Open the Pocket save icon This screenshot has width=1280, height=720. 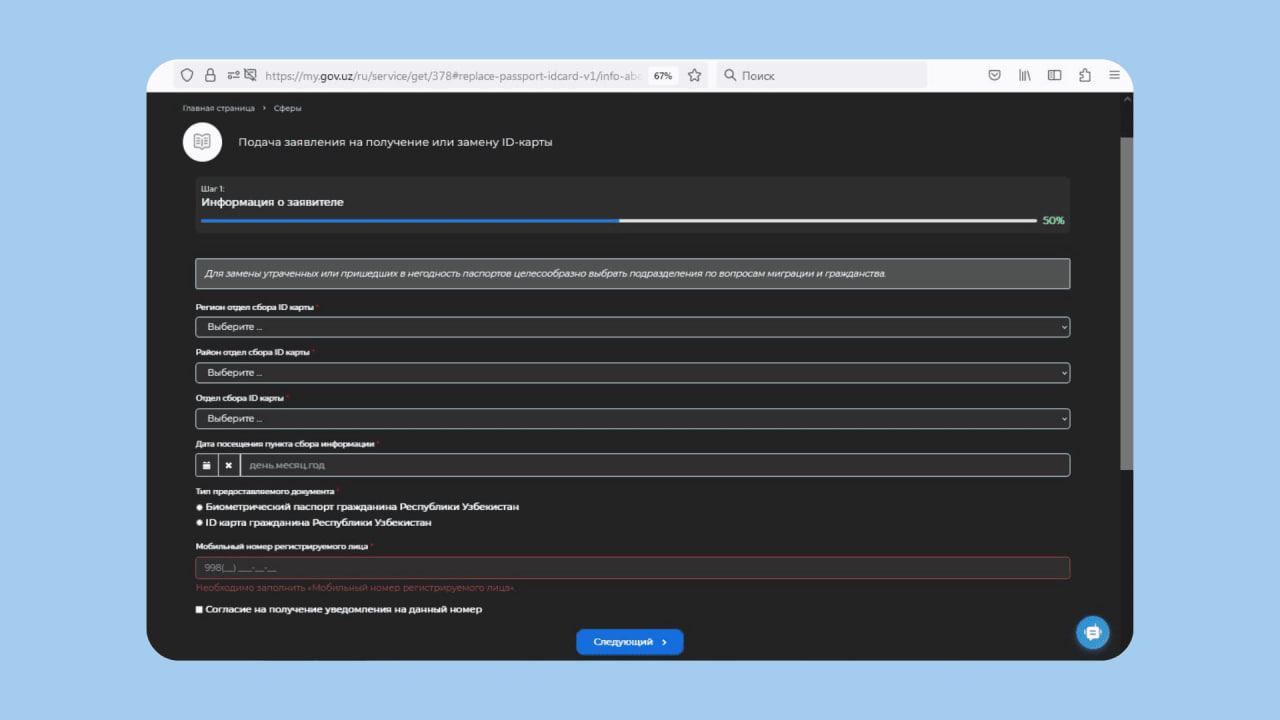coord(995,75)
